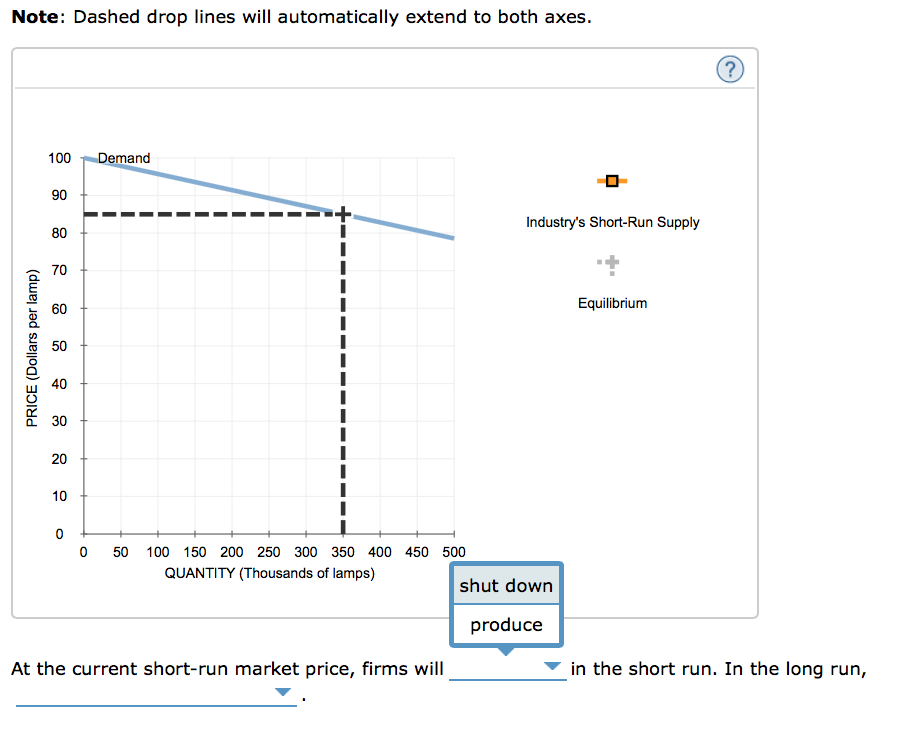912x738 pixels.
Task: Click the small square inside the supply icon
Action: tap(611, 181)
